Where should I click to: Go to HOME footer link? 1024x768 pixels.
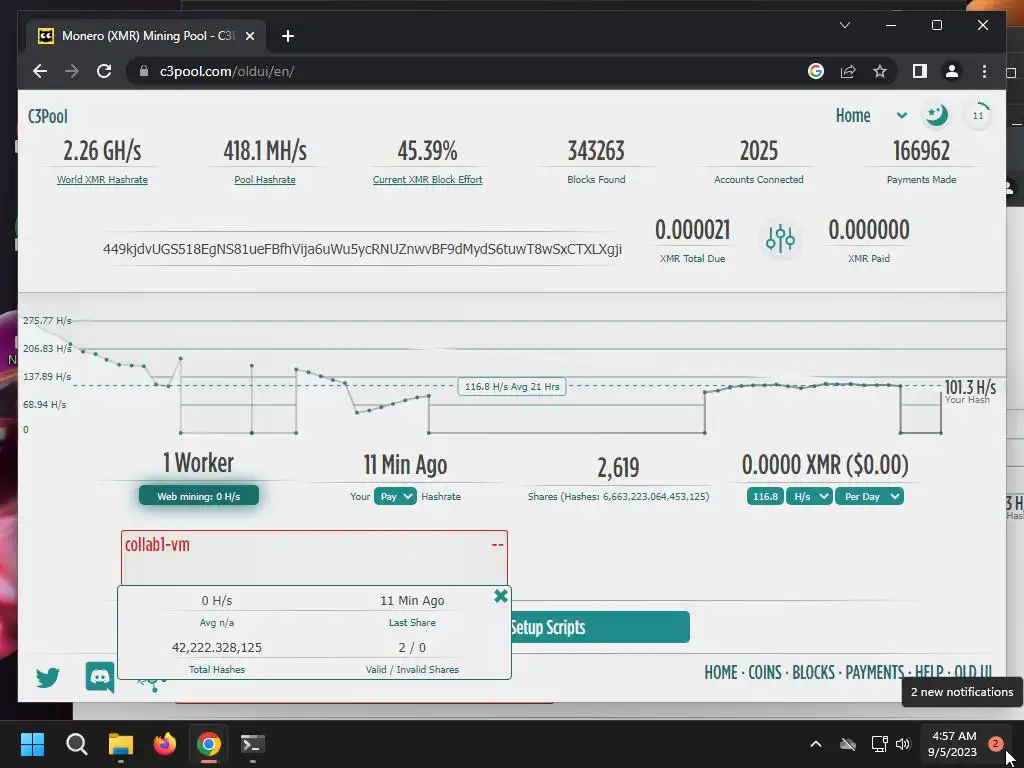[720, 673]
